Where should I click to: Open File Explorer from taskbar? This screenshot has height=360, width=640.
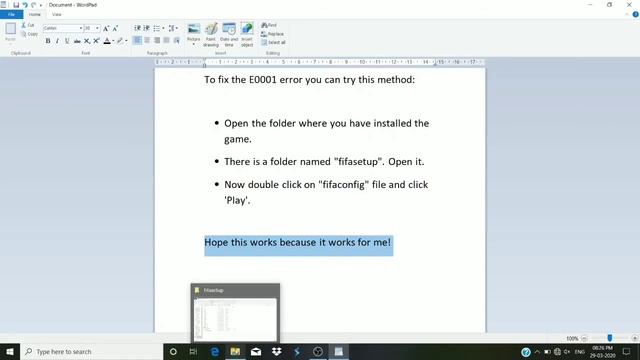[x=235, y=351]
